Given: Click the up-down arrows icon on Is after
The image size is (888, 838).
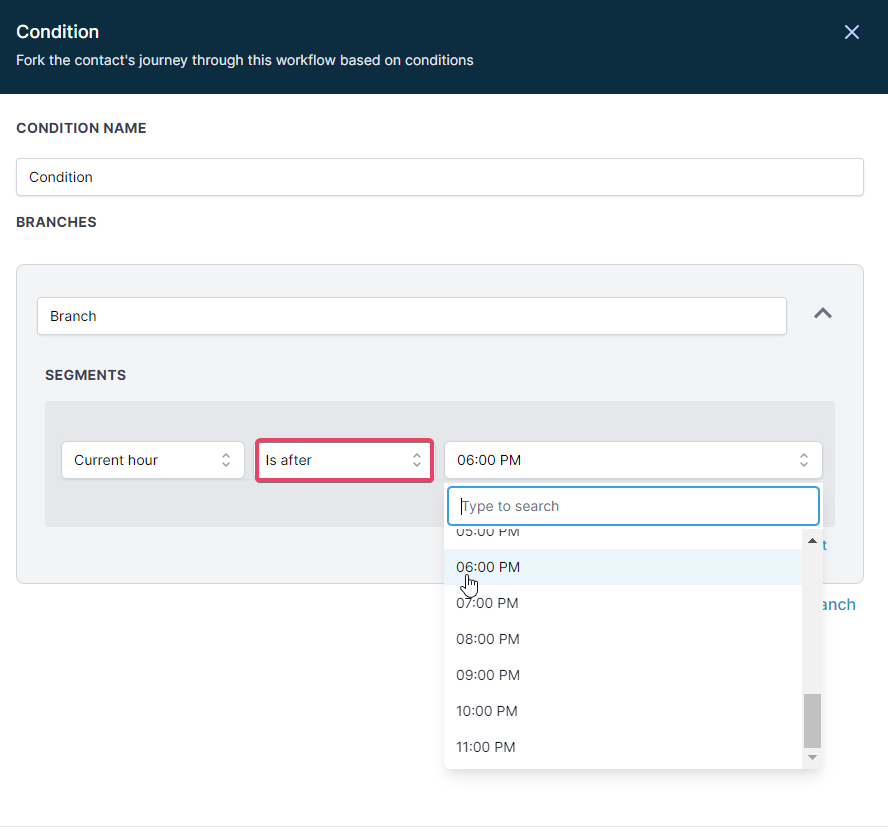Looking at the screenshot, I should (x=417, y=460).
